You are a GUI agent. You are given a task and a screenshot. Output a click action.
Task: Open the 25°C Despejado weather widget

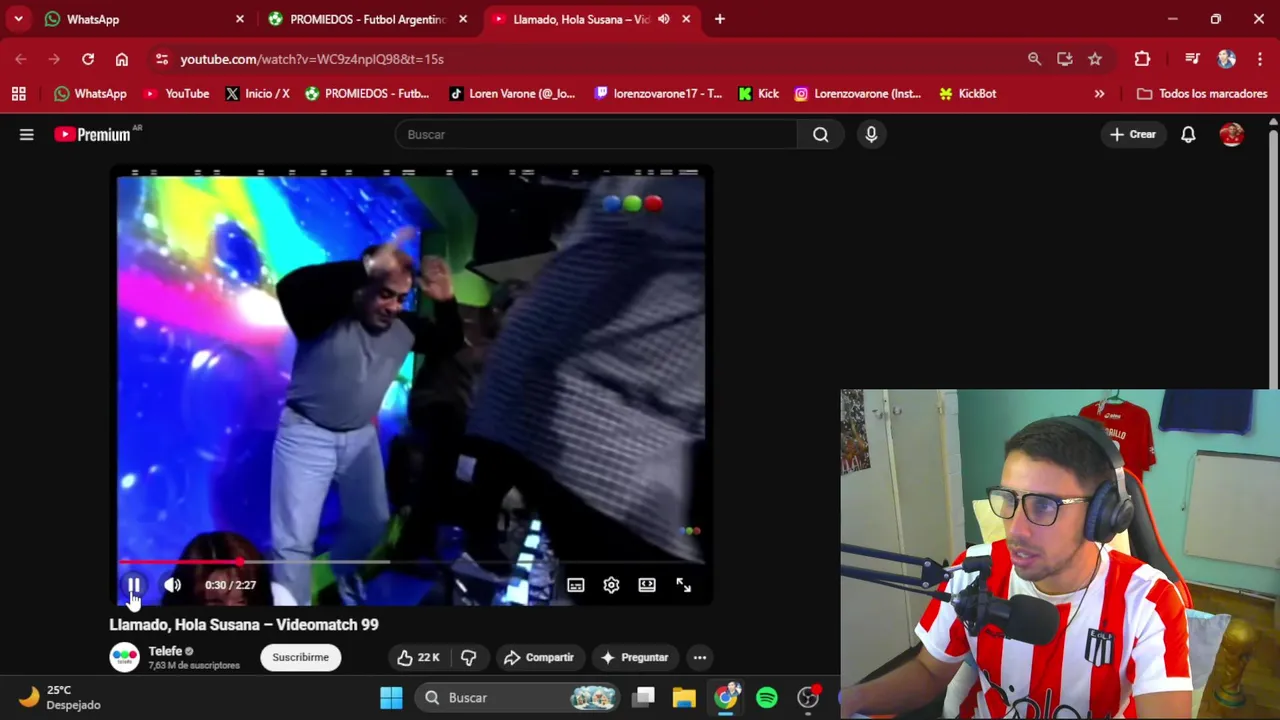pos(60,697)
